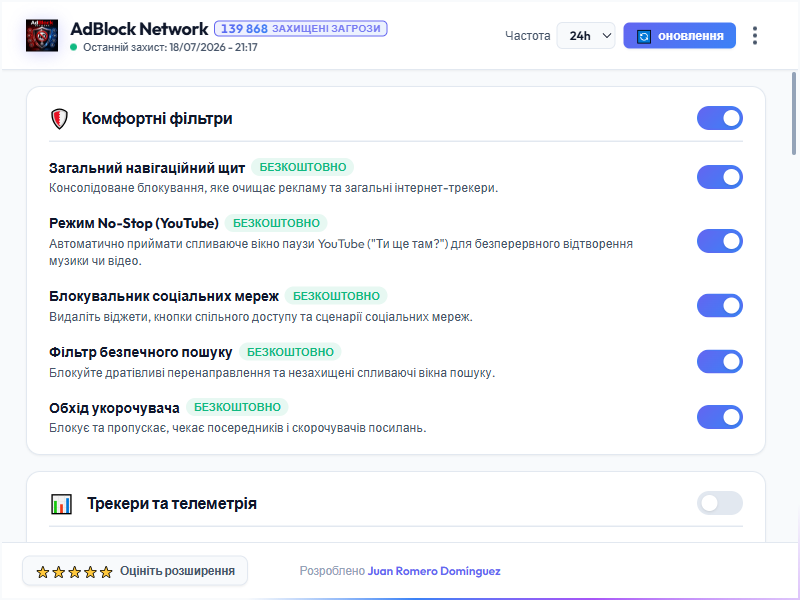Click the Обхід укорочувача title

point(114,408)
